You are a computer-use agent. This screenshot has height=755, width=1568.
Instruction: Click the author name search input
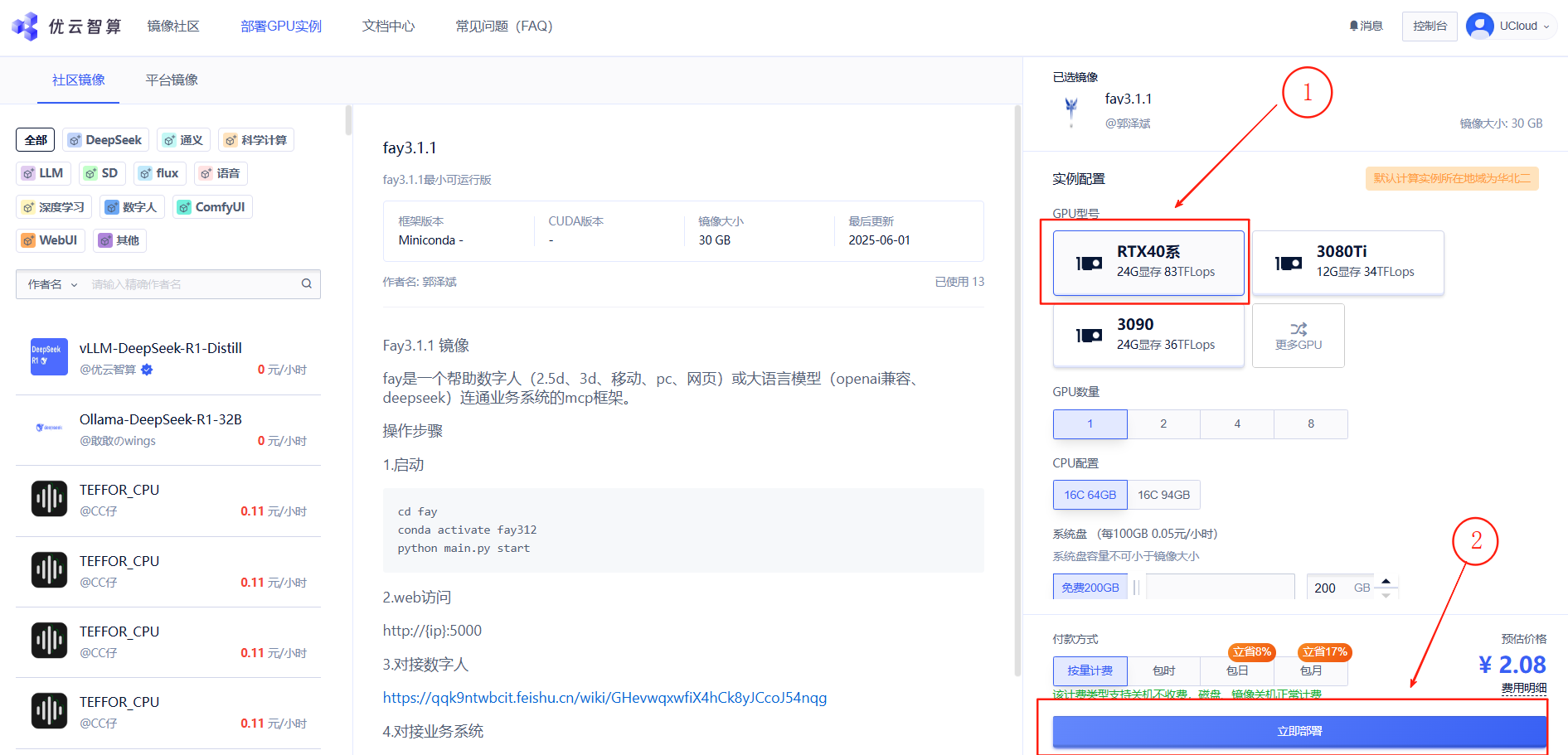(192, 284)
